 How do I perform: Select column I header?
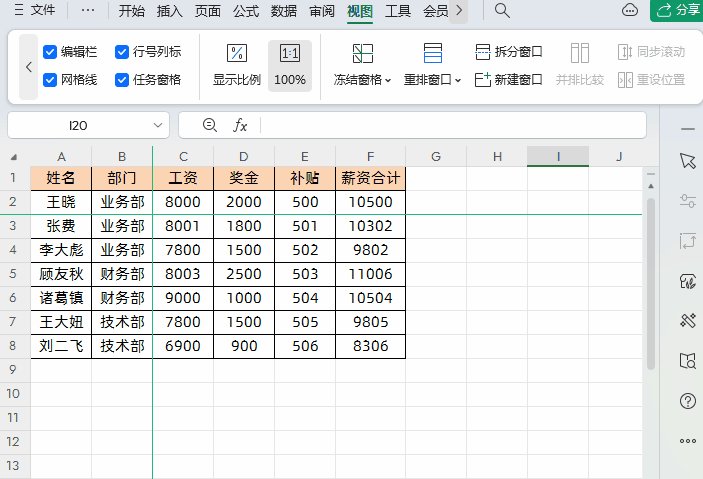coord(558,157)
